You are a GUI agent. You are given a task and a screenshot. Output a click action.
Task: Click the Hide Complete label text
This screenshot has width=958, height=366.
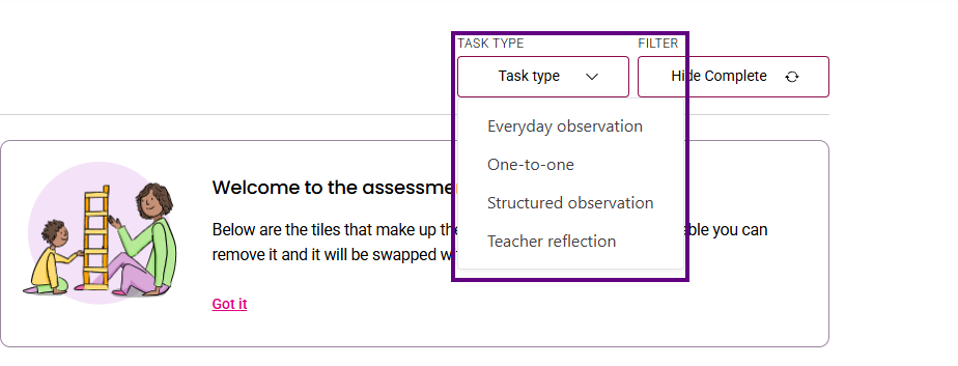point(719,76)
